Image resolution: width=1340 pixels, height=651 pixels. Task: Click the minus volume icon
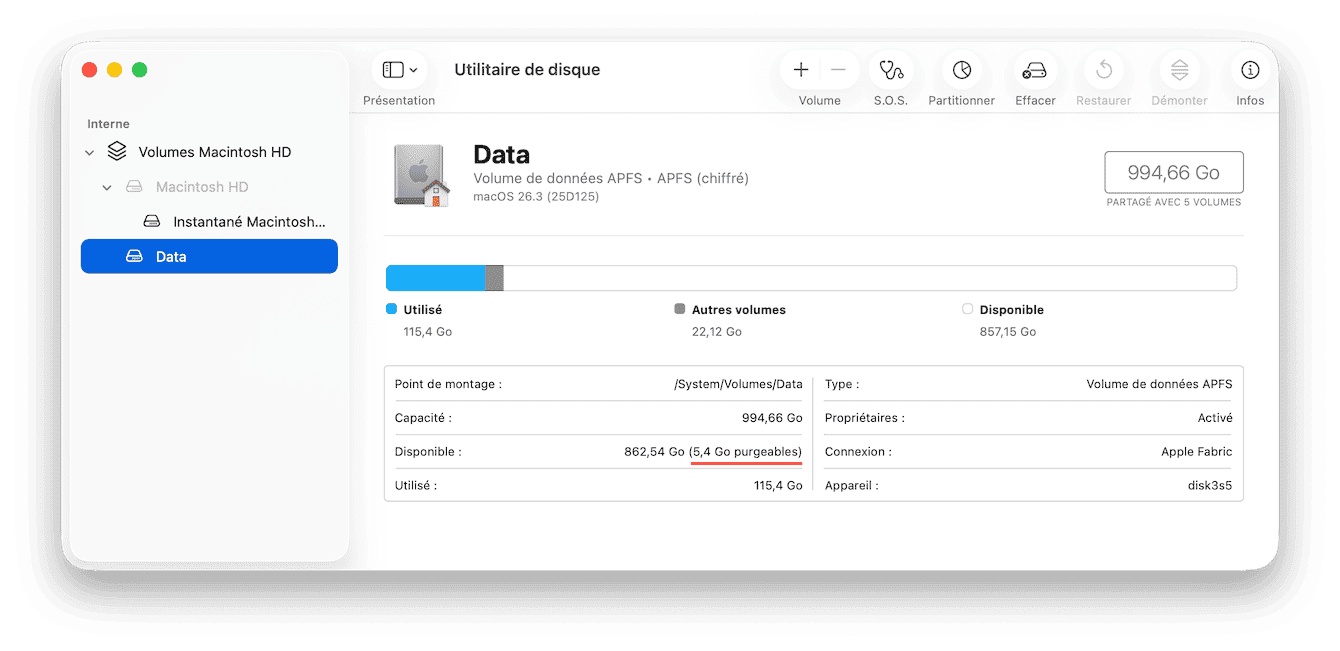[837, 69]
